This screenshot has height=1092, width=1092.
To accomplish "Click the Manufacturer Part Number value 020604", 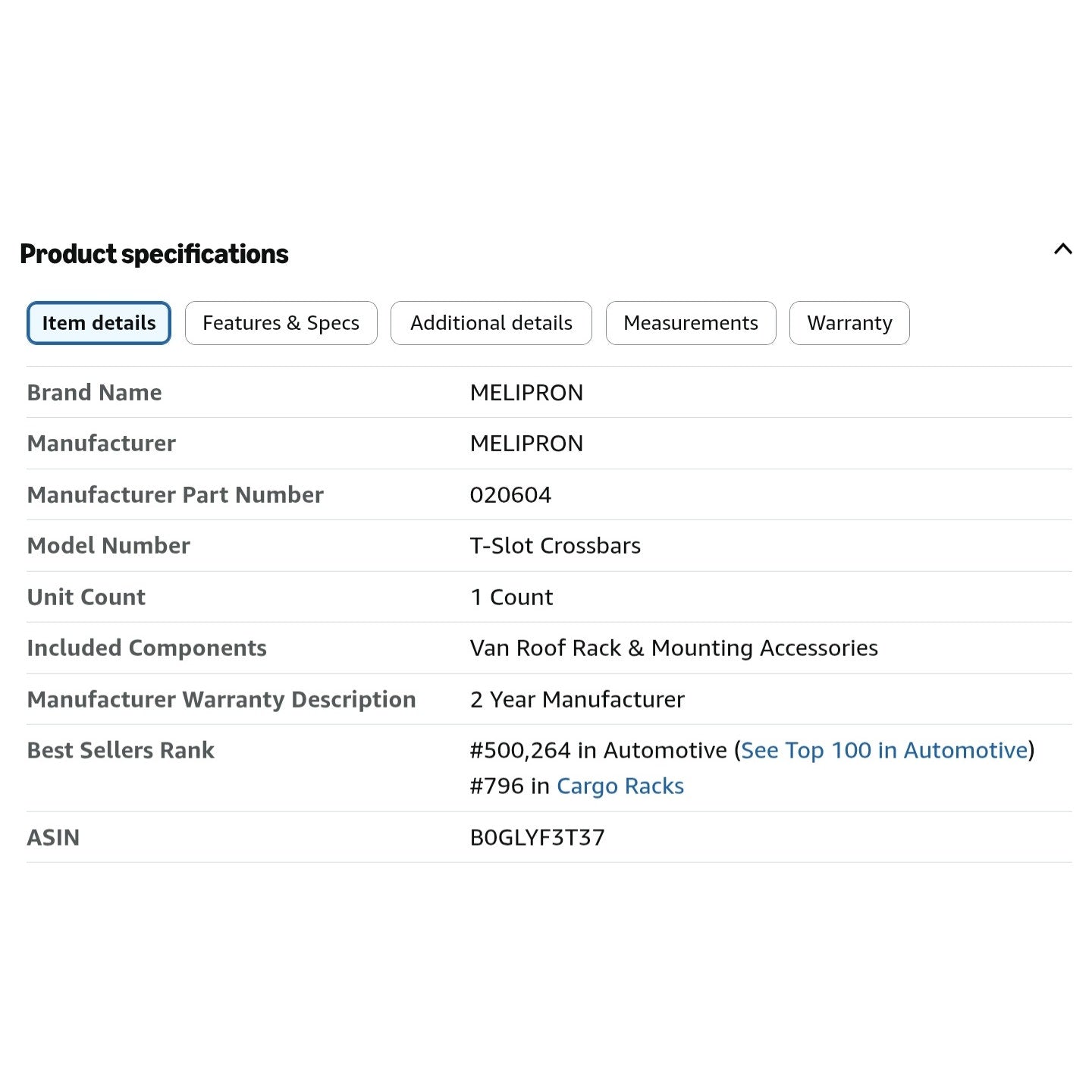I will [510, 494].
